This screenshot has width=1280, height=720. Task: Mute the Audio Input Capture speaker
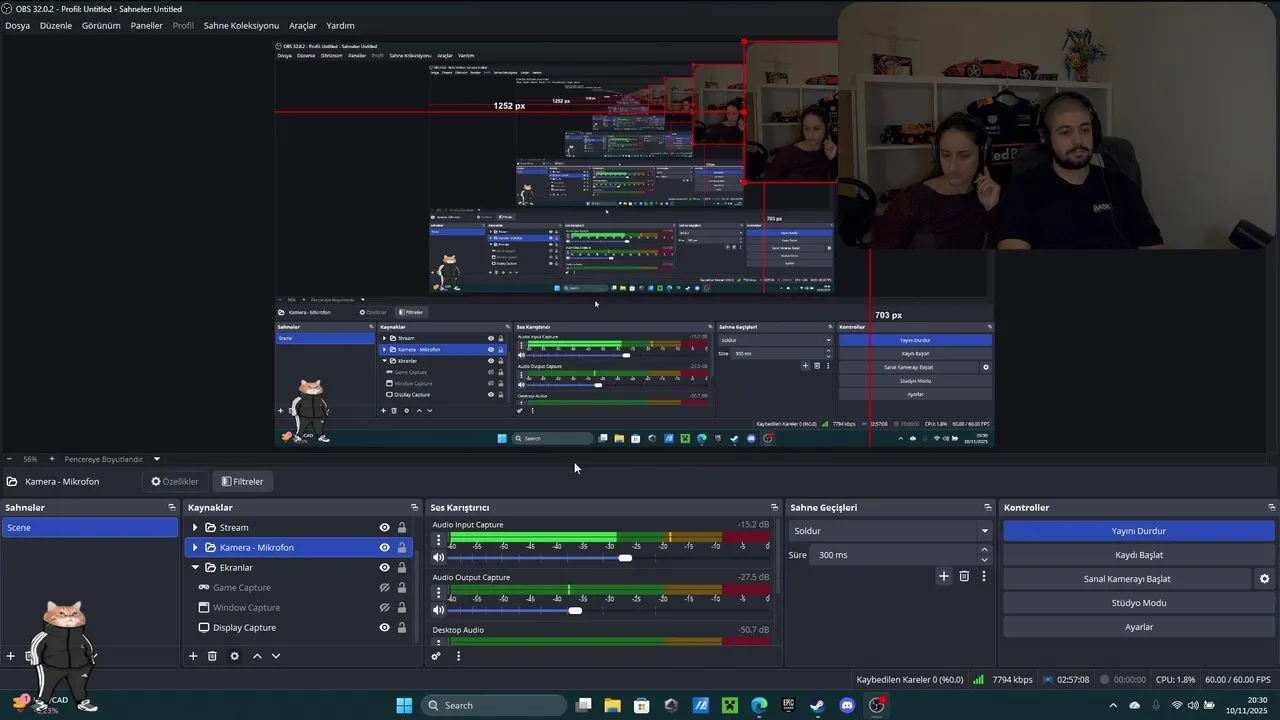coord(438,557)
